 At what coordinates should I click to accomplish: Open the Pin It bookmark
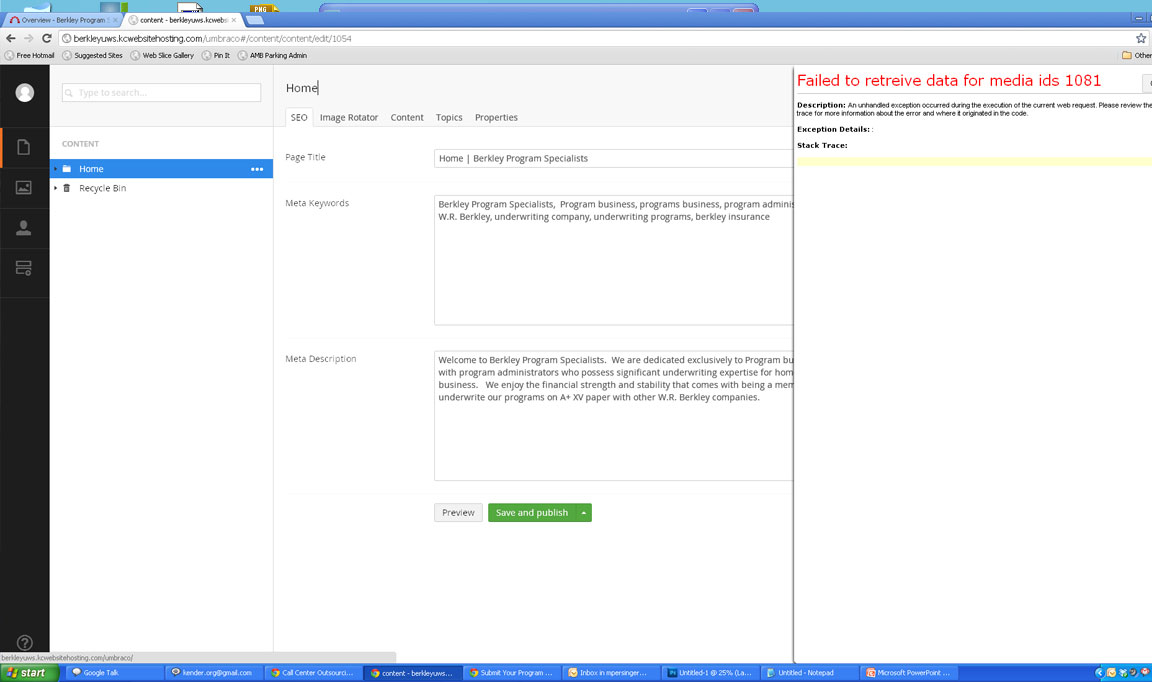pyautogui.click(x=216, y=55)
